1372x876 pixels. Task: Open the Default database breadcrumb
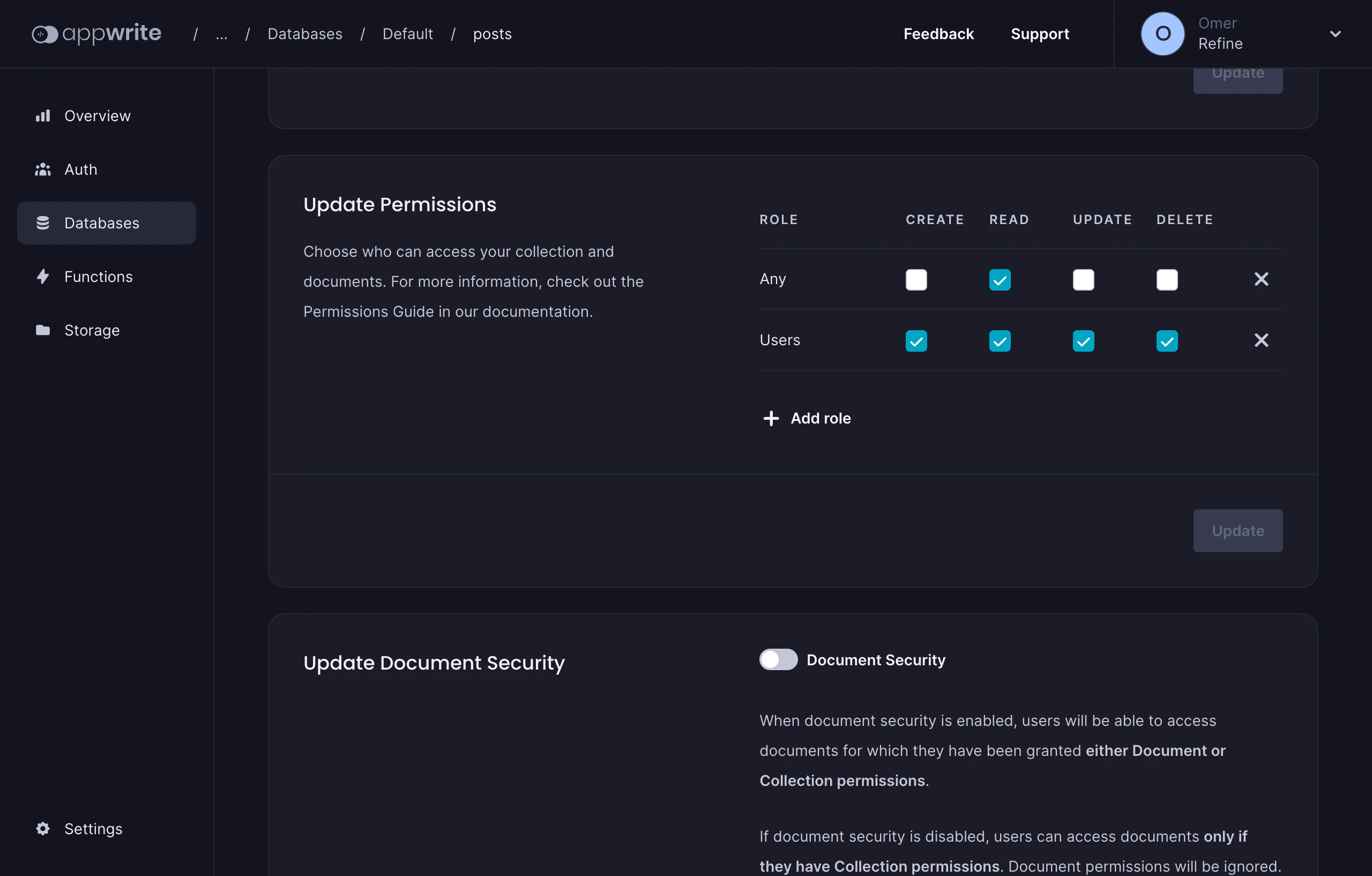click(x=407, y=34)
